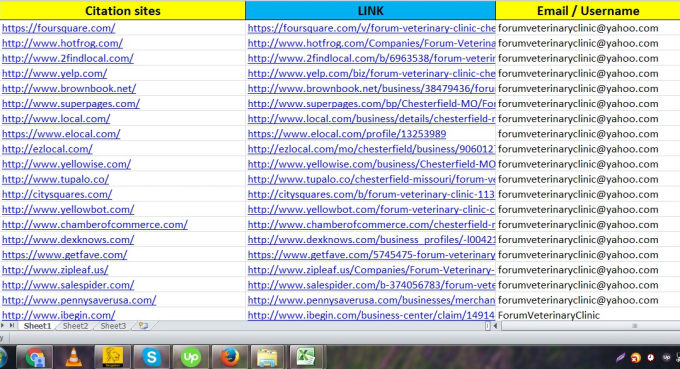Open the yellow portrait-sketch app in taskbar
The image size is (680, 369).
[x=112, y=357]
